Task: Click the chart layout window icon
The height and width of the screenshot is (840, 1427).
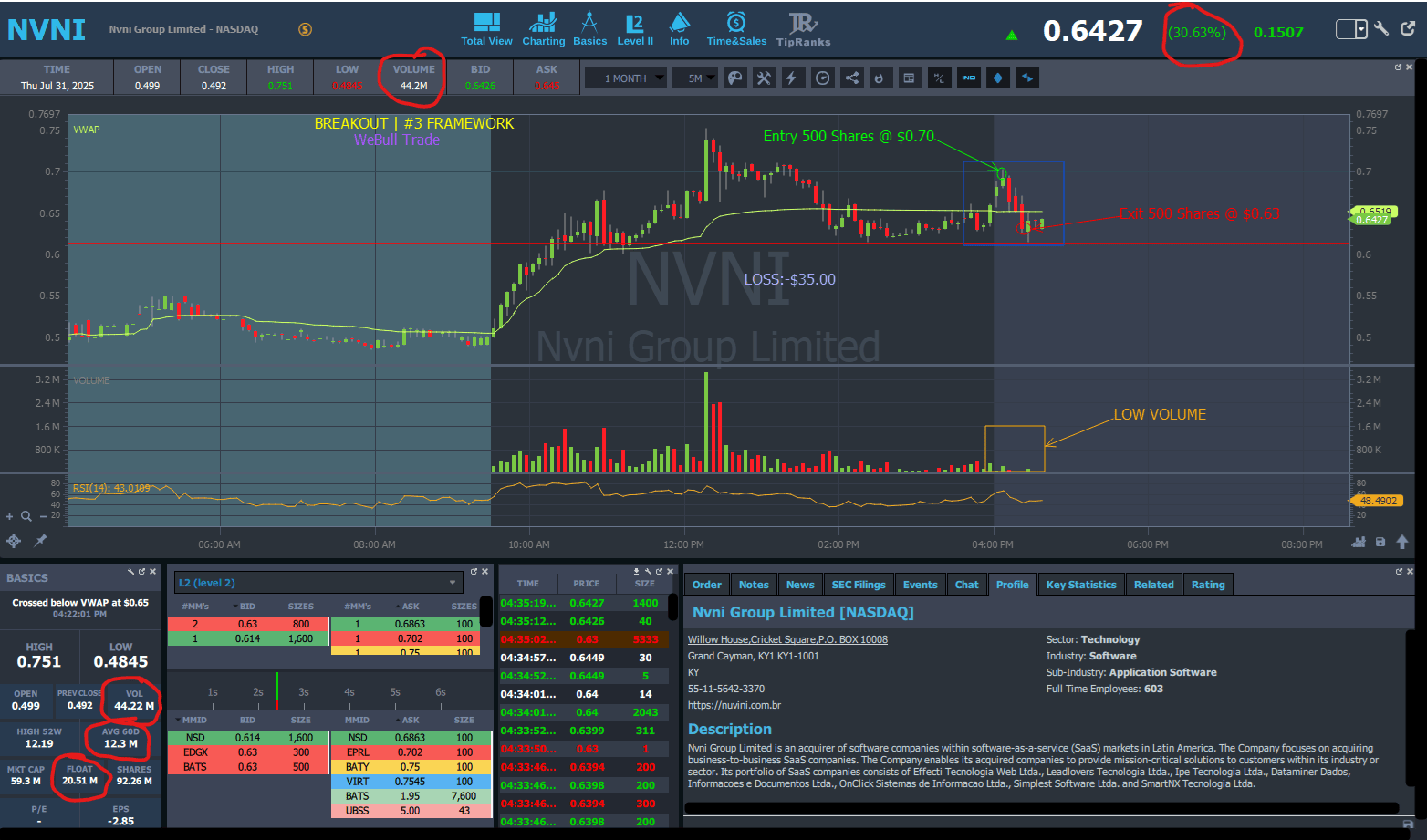Action: point(909,78)
